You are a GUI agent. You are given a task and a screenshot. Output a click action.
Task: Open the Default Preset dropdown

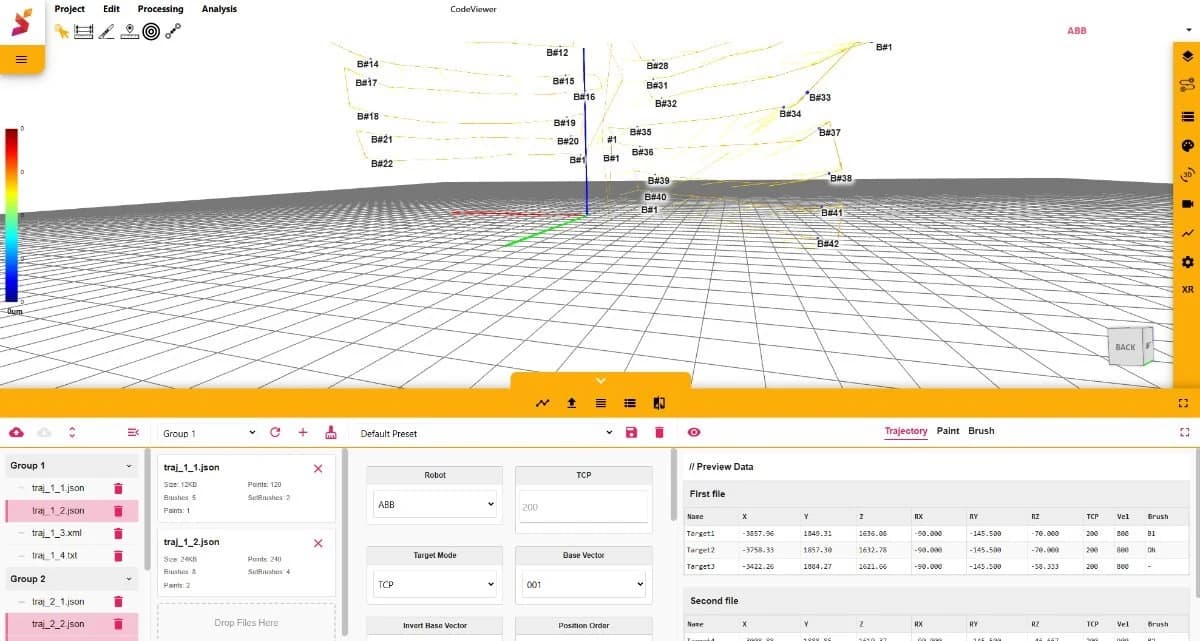[x=487, y=433]
